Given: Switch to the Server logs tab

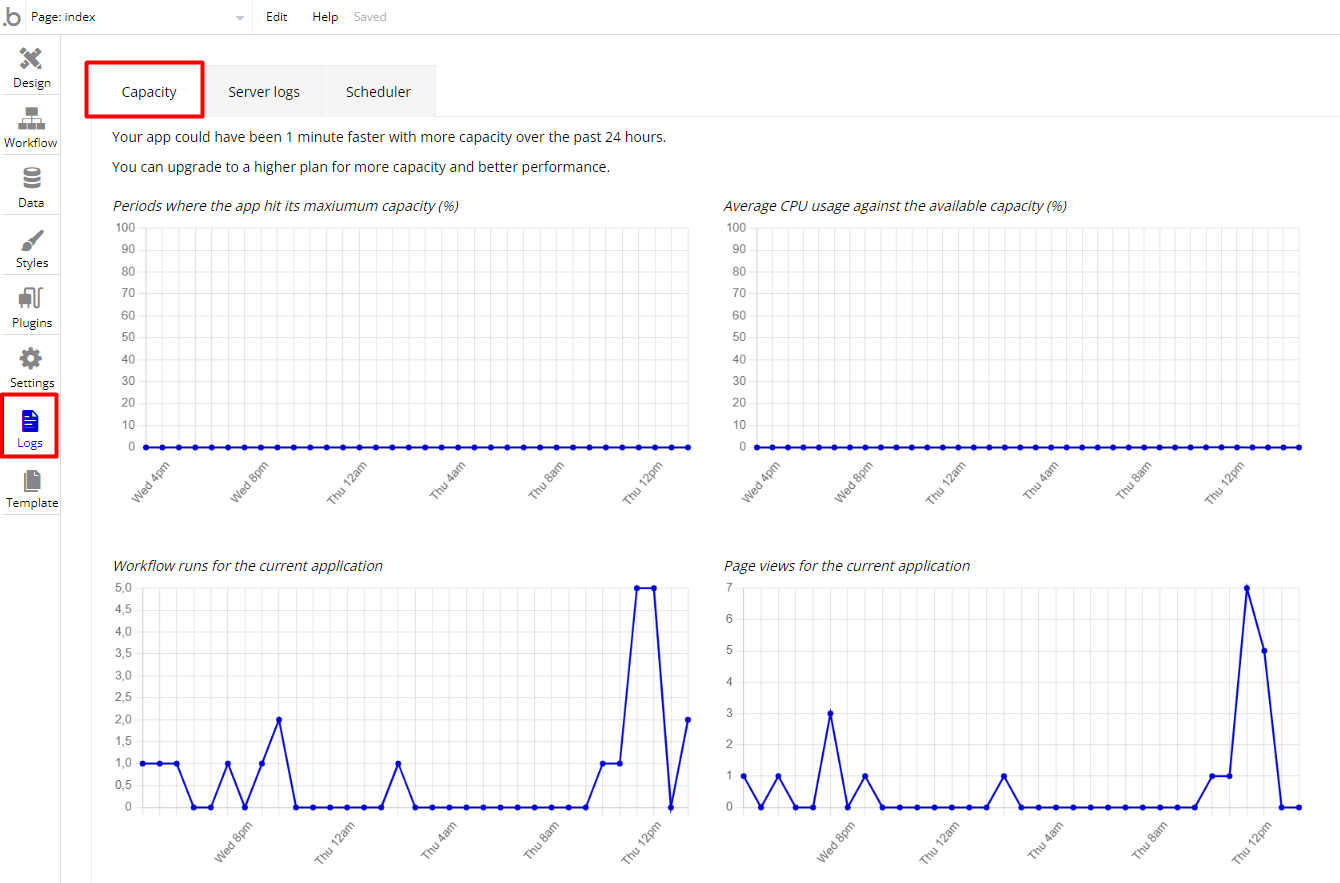Looking at the screenshot, I should click(264, 92).
